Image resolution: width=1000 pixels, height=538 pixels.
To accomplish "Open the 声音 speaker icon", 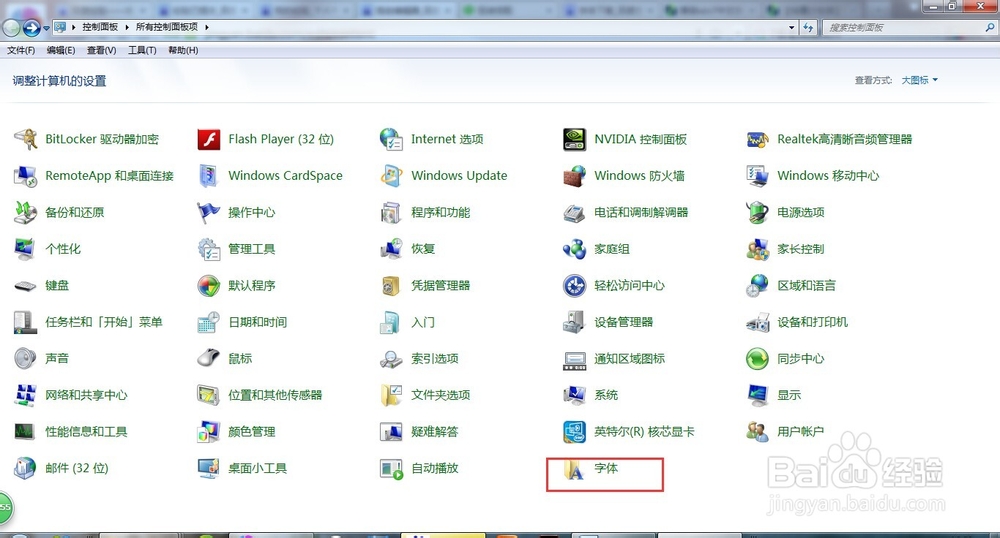I will [x=26, y=358].
